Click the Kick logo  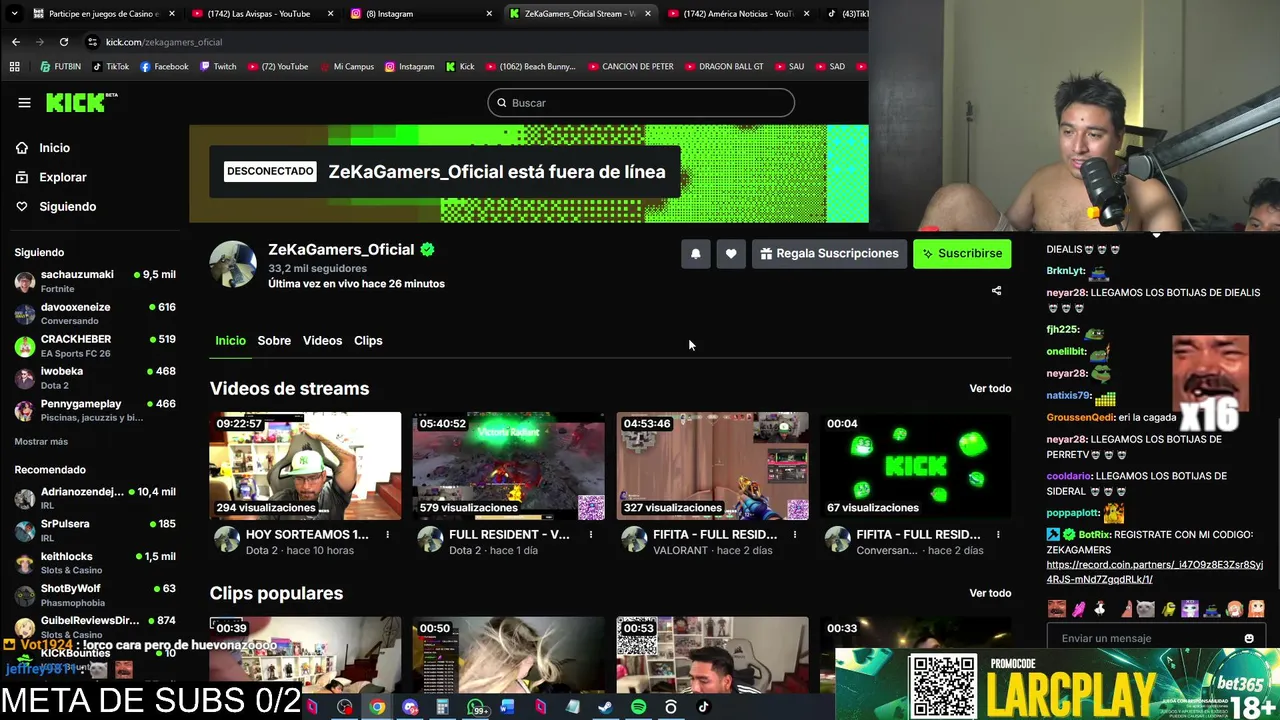pyautogui.click(x=81, y=102)
